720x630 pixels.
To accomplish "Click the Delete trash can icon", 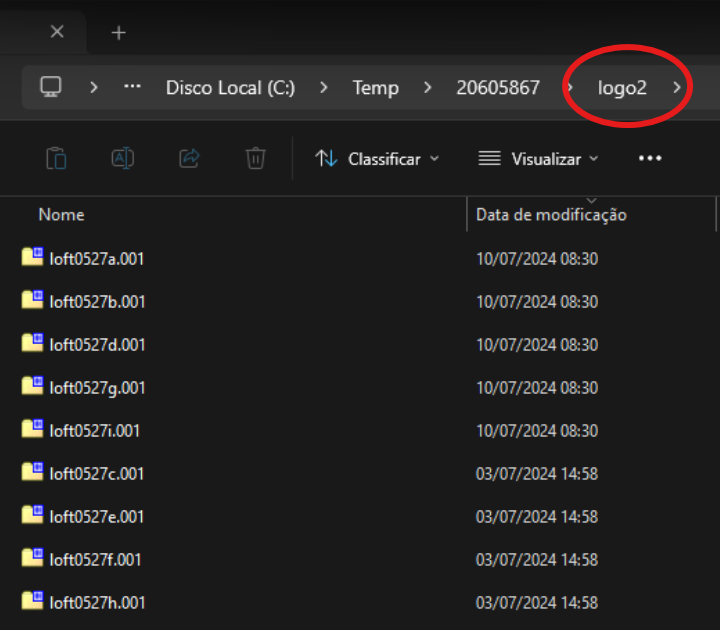I will click(255, 158).
